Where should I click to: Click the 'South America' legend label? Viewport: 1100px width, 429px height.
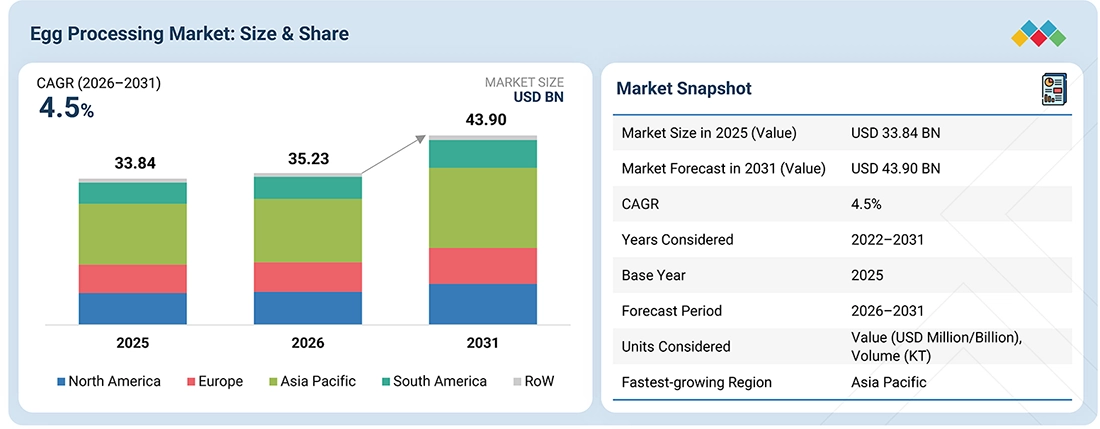click(440, 381)
